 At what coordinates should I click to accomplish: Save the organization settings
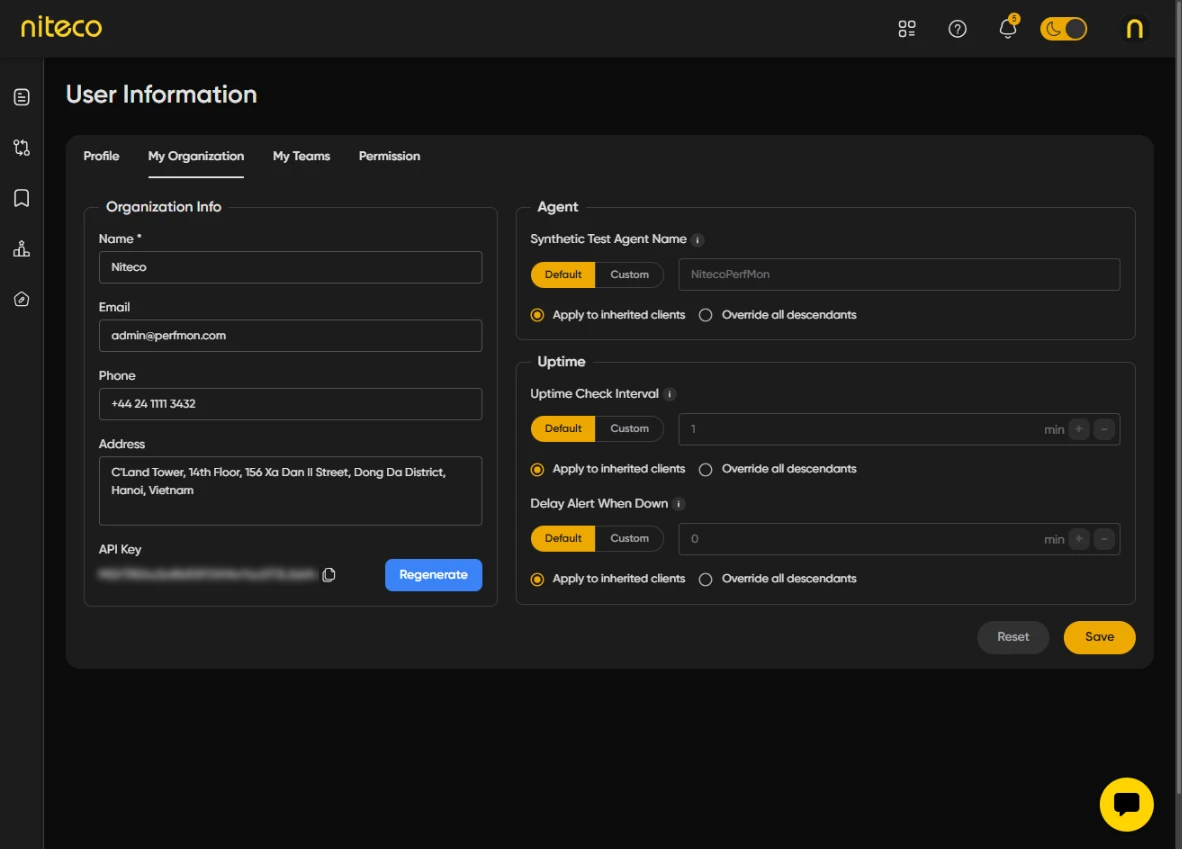pos(1099,637)
